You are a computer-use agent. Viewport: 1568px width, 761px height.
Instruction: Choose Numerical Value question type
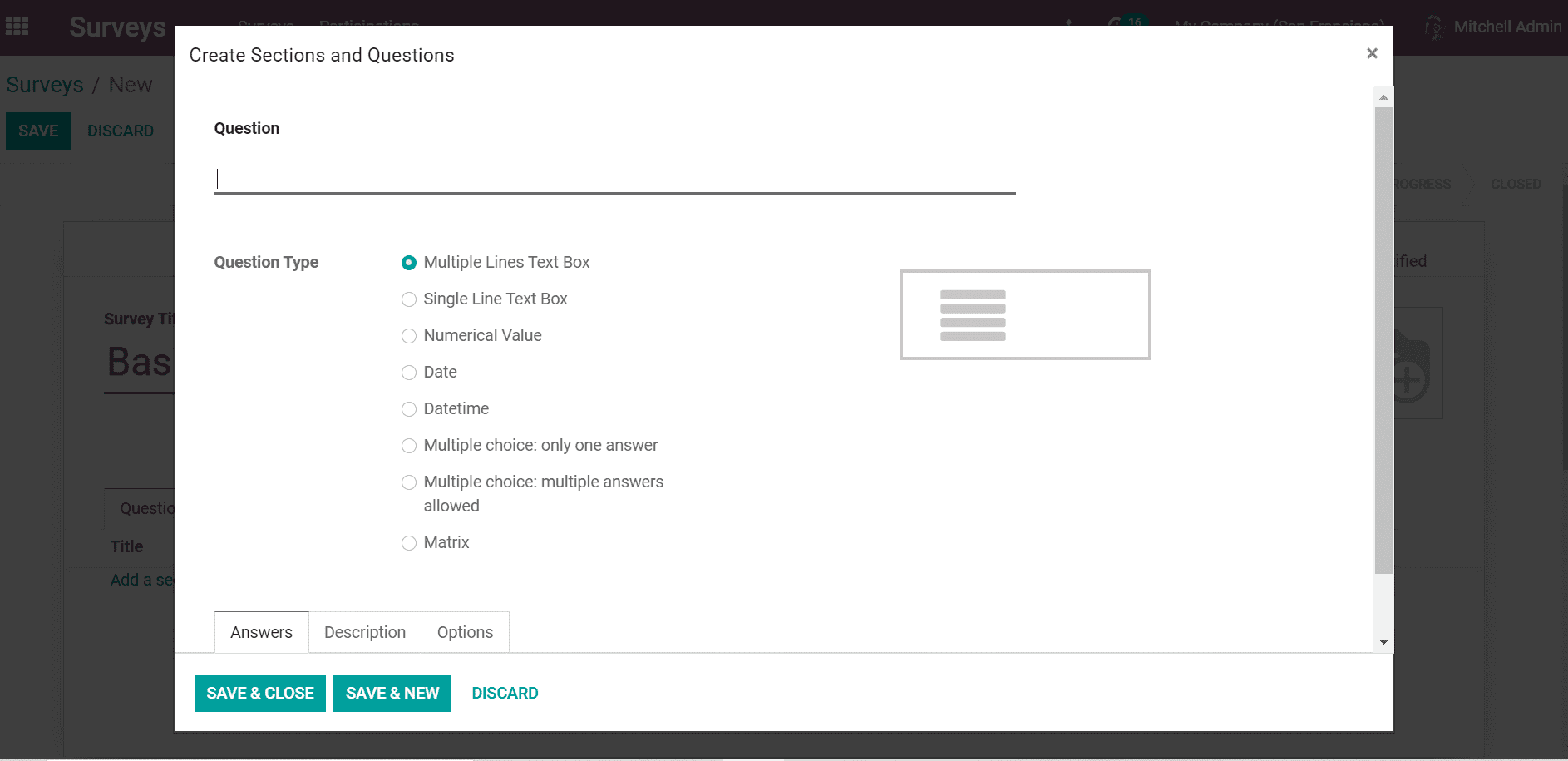(x=409, y=336)
